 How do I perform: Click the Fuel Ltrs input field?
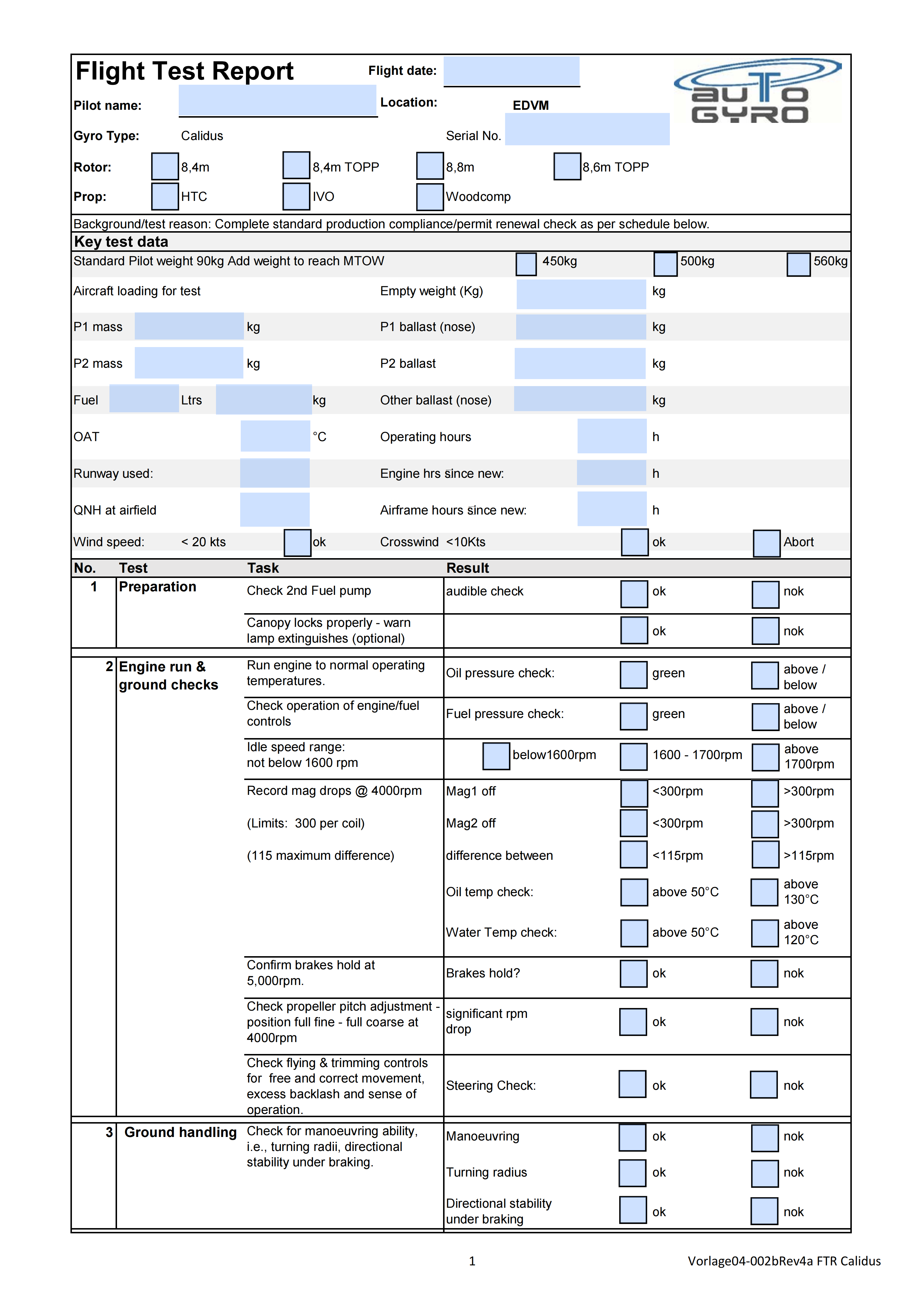click(x=144, y=399)
